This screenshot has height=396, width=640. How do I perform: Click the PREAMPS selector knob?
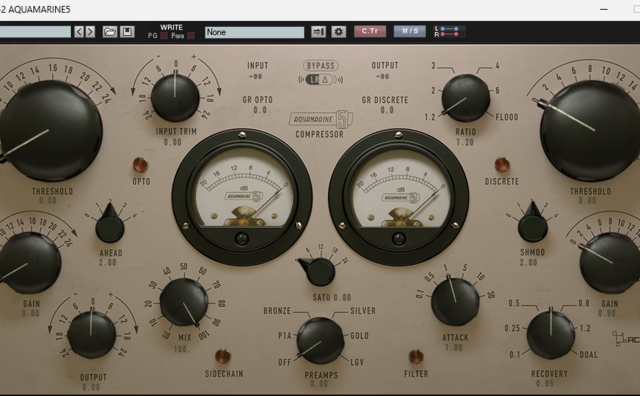click(x=320, y=340)
